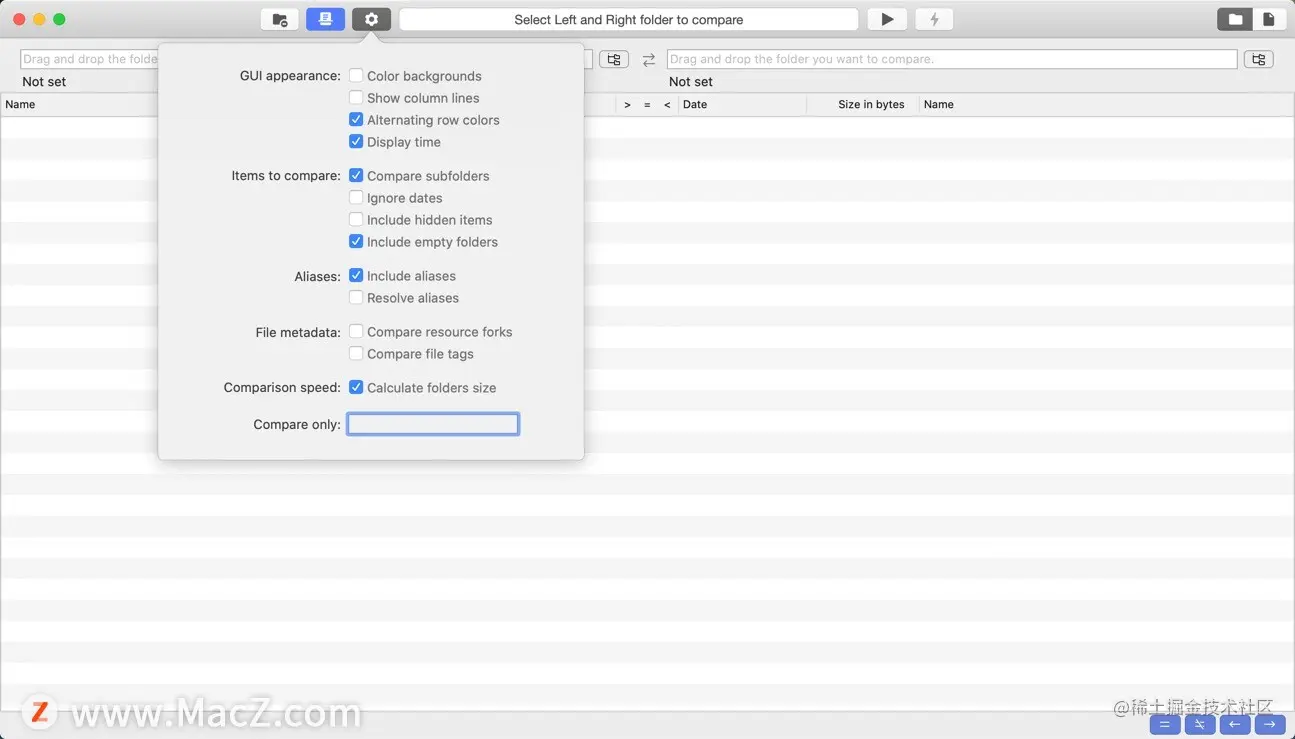
Task: Enable Show column lines
Action: click(x=356, y=98)
